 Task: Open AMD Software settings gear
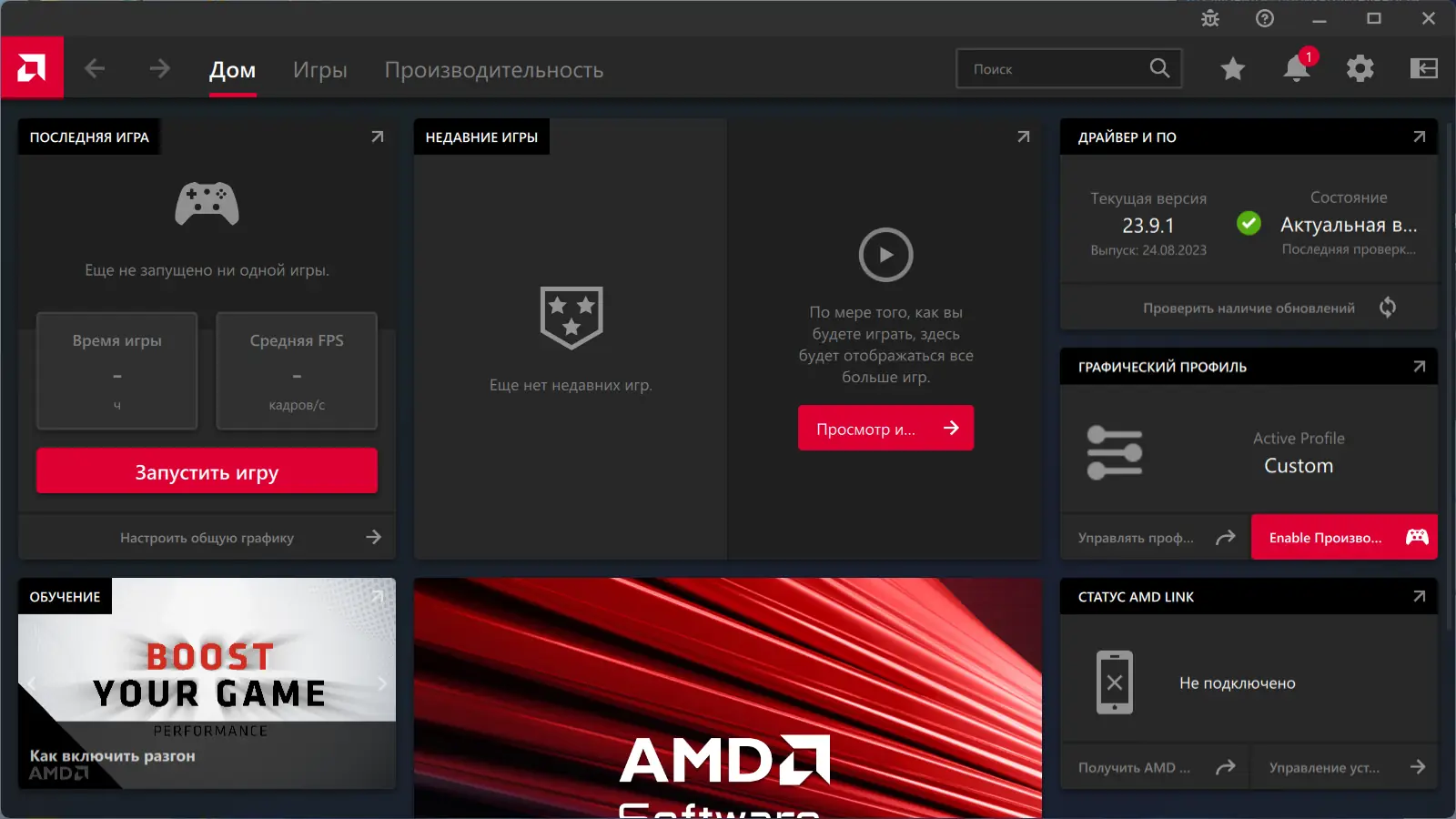(1360, 68)
